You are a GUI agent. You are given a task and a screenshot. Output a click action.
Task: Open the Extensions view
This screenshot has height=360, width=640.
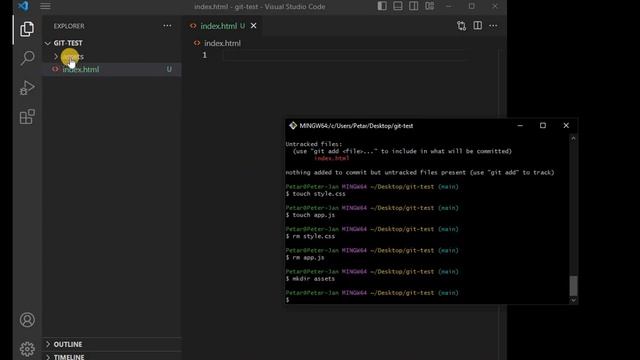(x=27, y=117)
